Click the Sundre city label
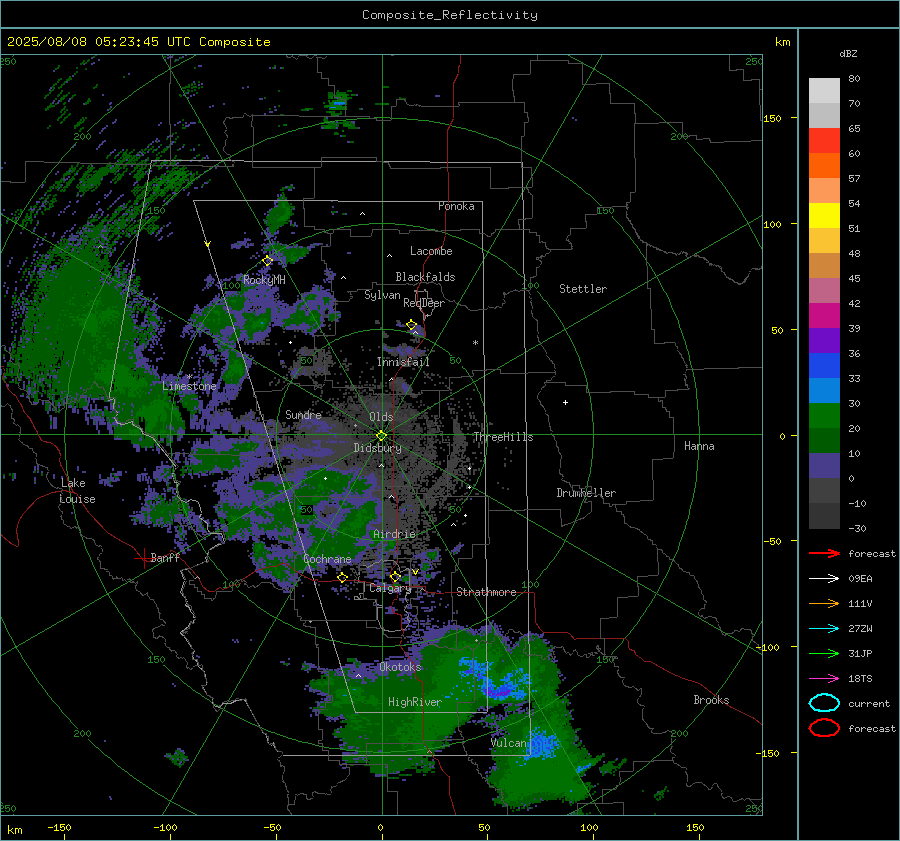Screen dimensions: 900x841 (303, 414)
